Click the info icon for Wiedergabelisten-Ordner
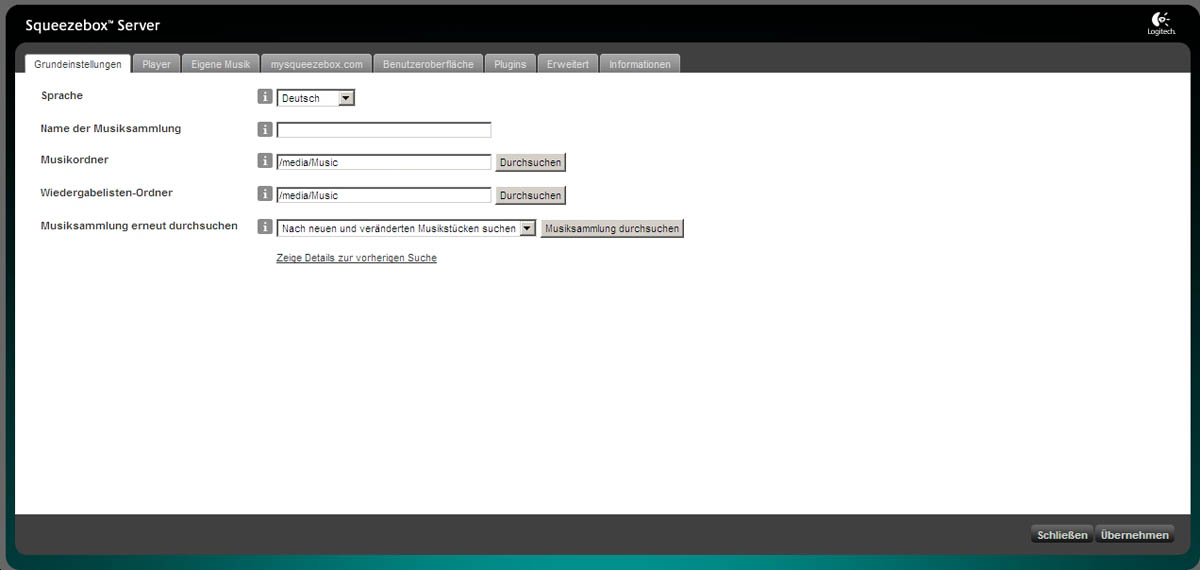Viewport: 1200px width, 570px height. 265,194
